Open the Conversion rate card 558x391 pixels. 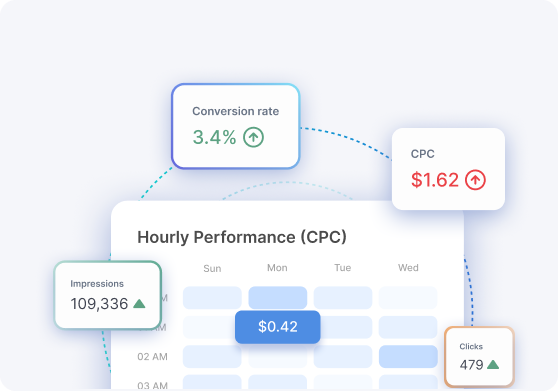[236, 126]
